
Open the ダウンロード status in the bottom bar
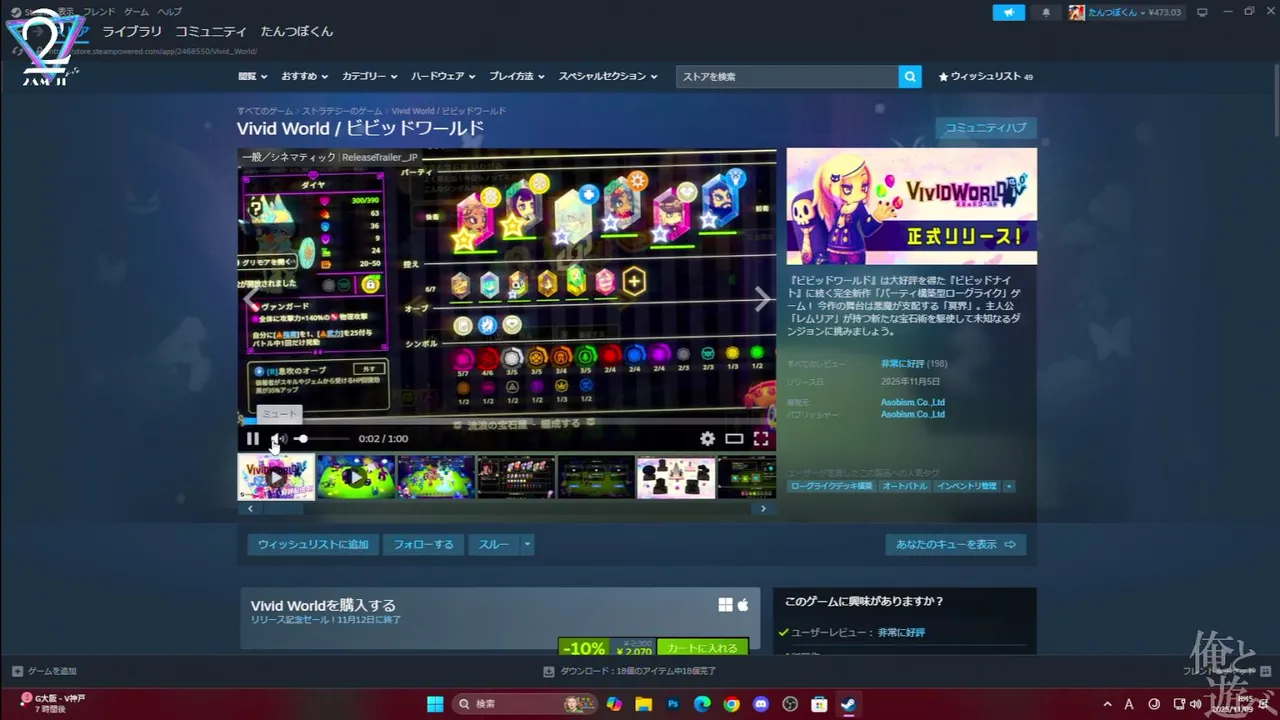coord(629,671)
